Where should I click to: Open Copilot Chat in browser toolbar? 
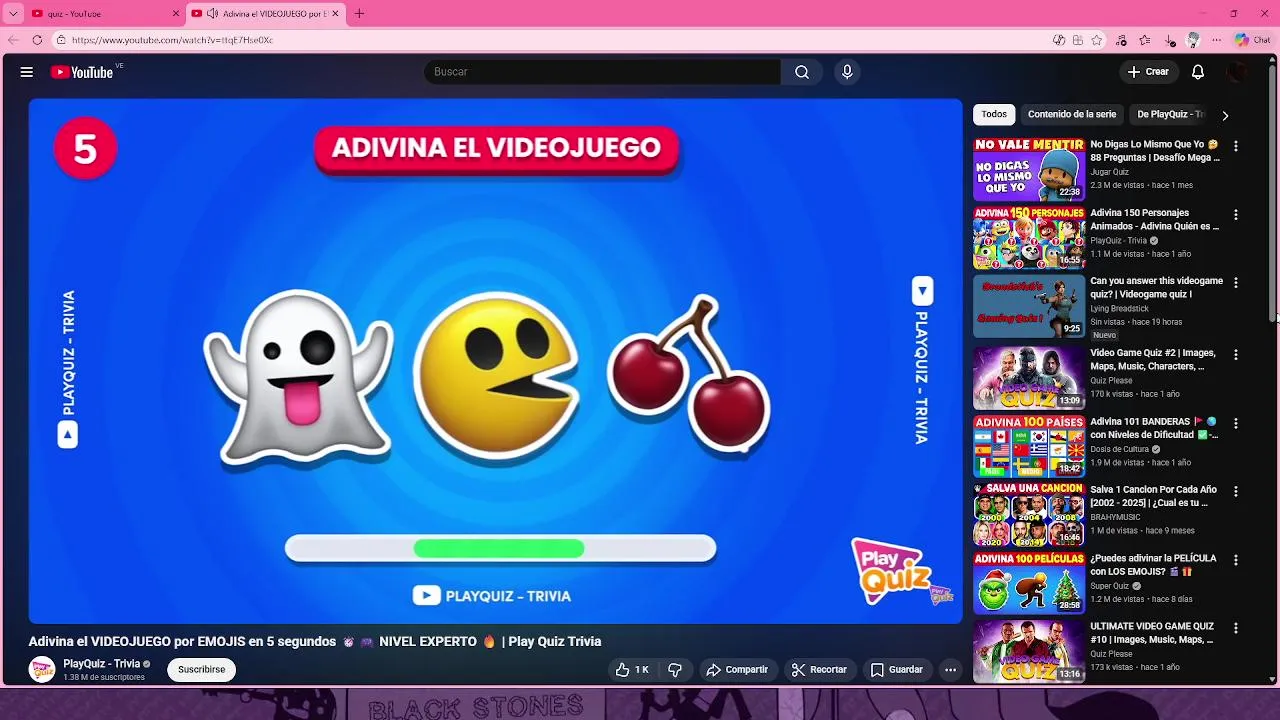[1253, 40]
